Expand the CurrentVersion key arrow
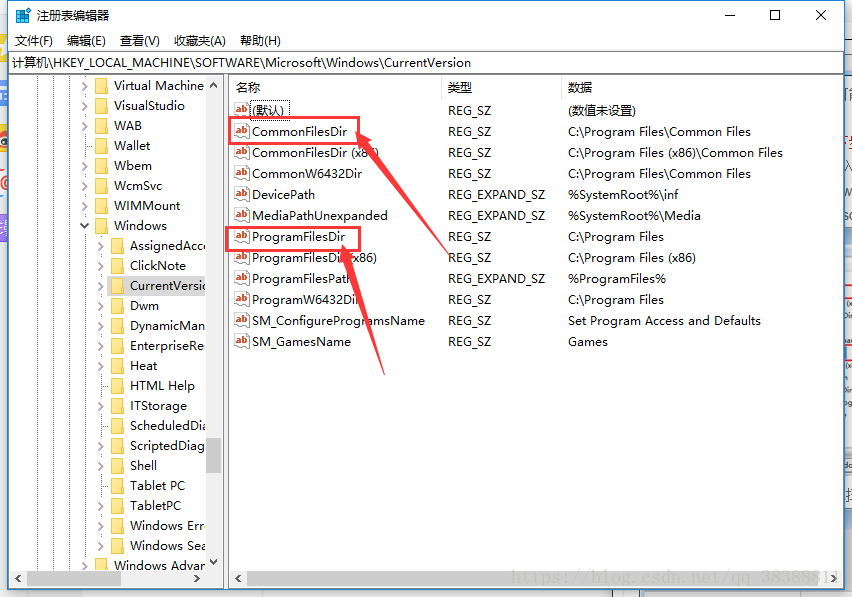The image size is (852, 597). point(101,286)
